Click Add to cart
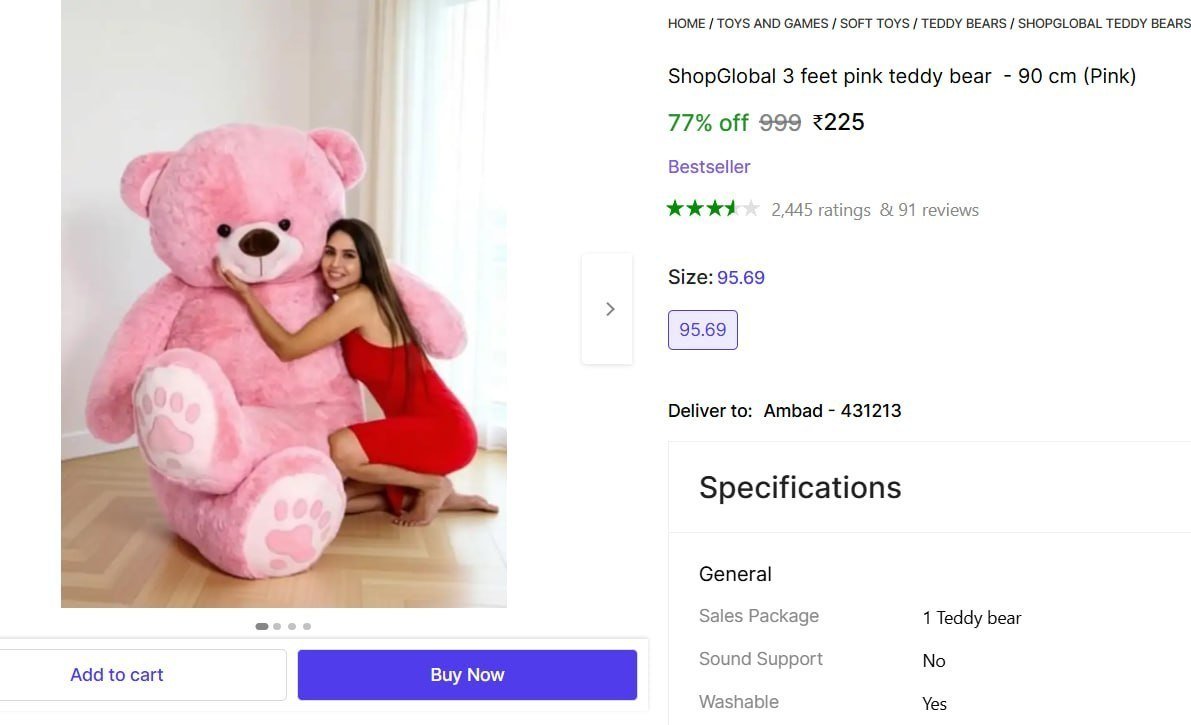This screenshot has height=725, width=1191. 117,674
